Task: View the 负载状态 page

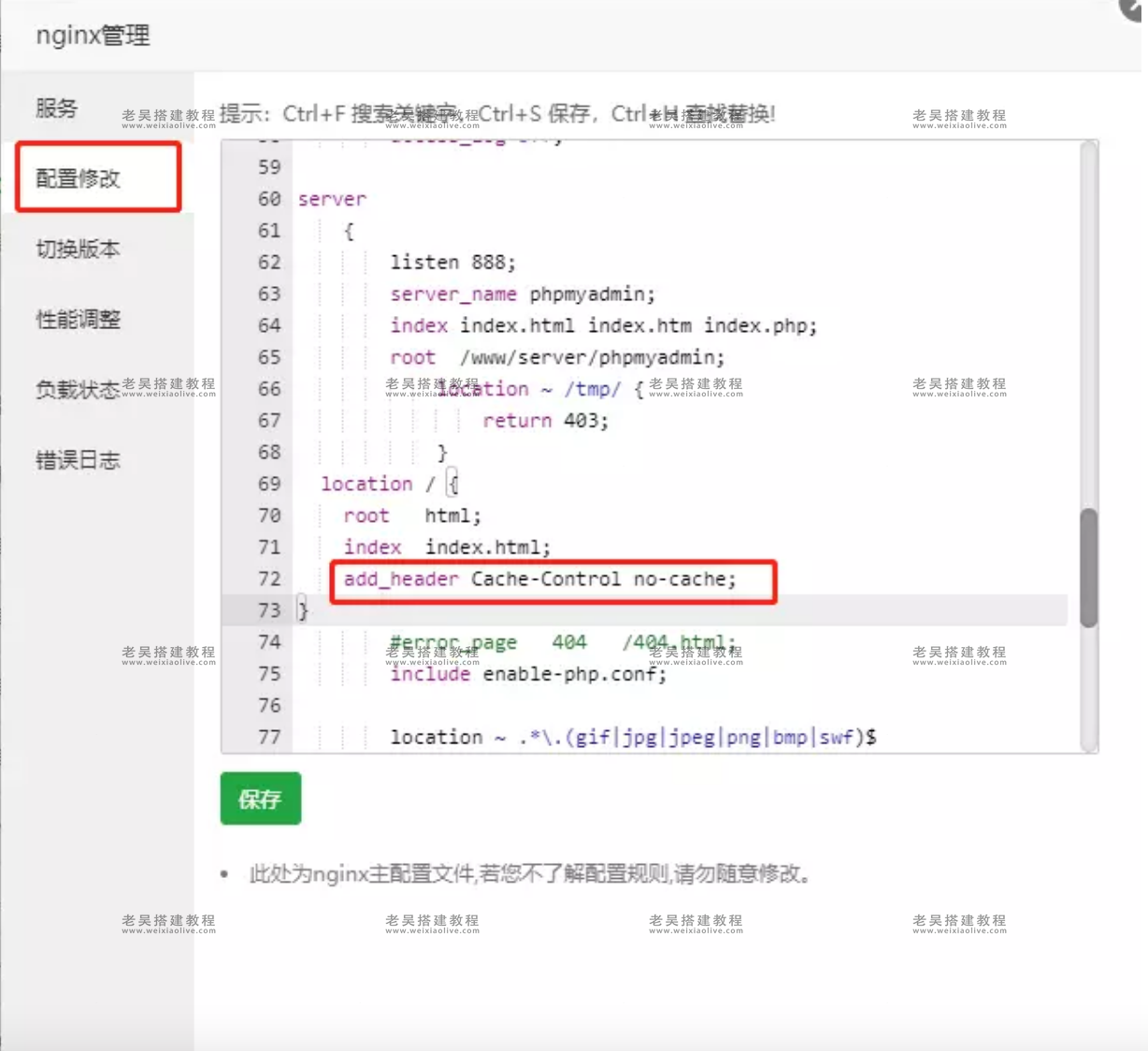Action: click(x=78, y=390)
